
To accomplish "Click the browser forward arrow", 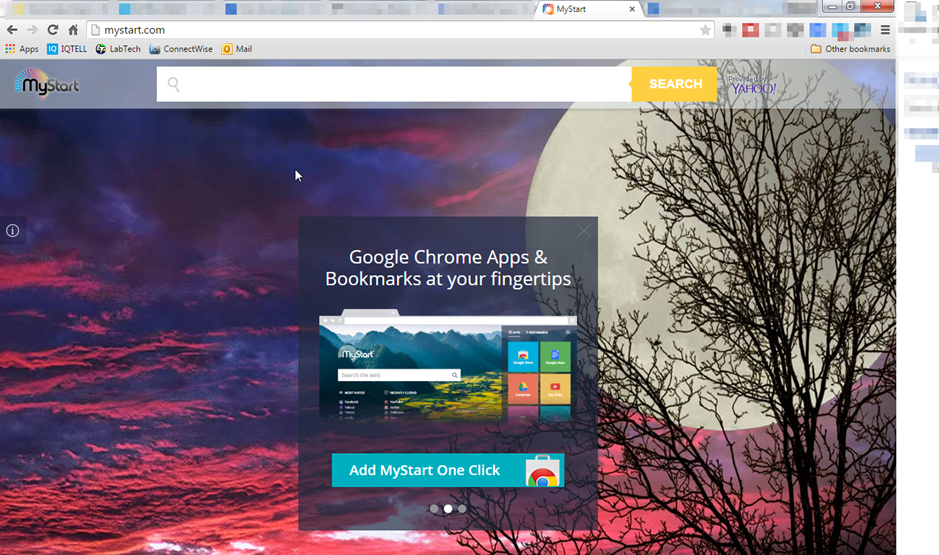I will point(32,30).
